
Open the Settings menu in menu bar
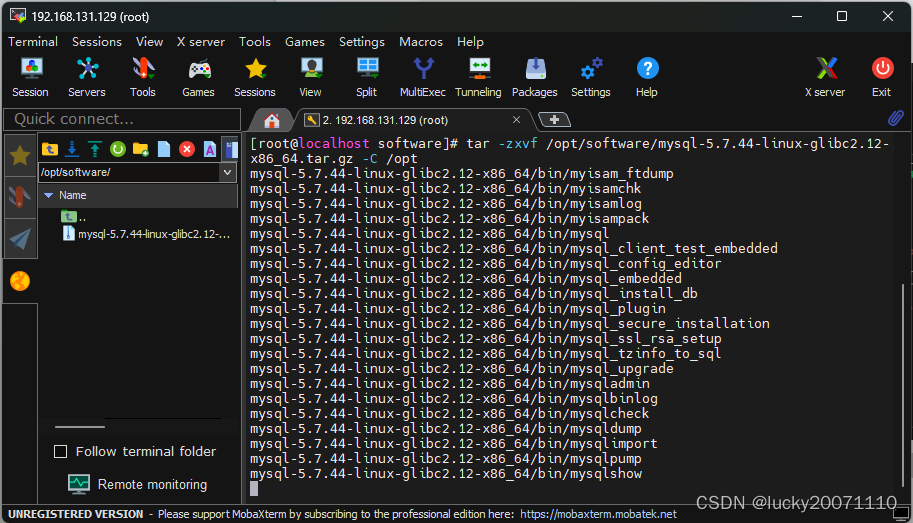click(x=362, y=42)
